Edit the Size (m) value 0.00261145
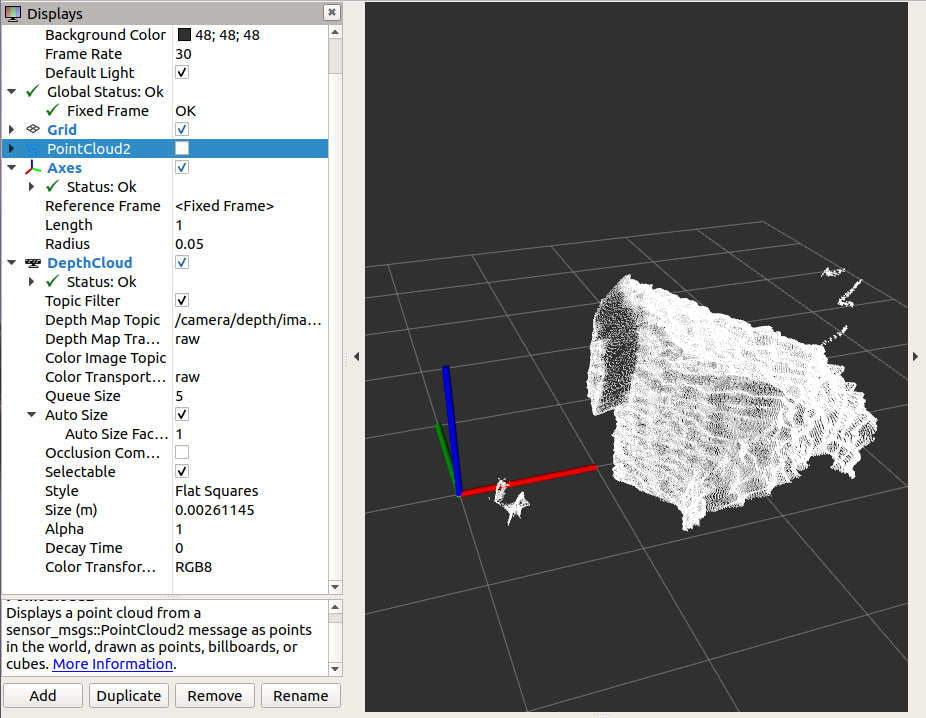926x718 pixels. pyautogui.click(x=250, y=510)
